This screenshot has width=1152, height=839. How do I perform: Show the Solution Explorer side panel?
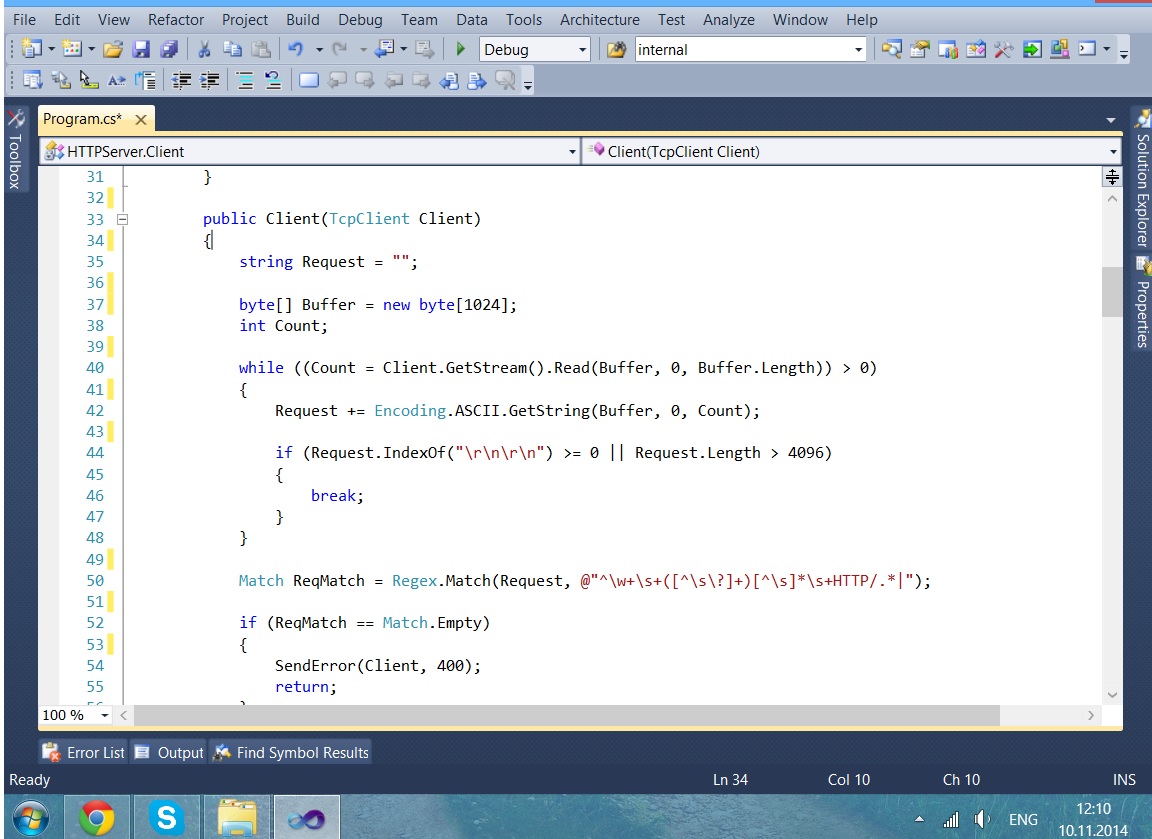pos(1141,190)
